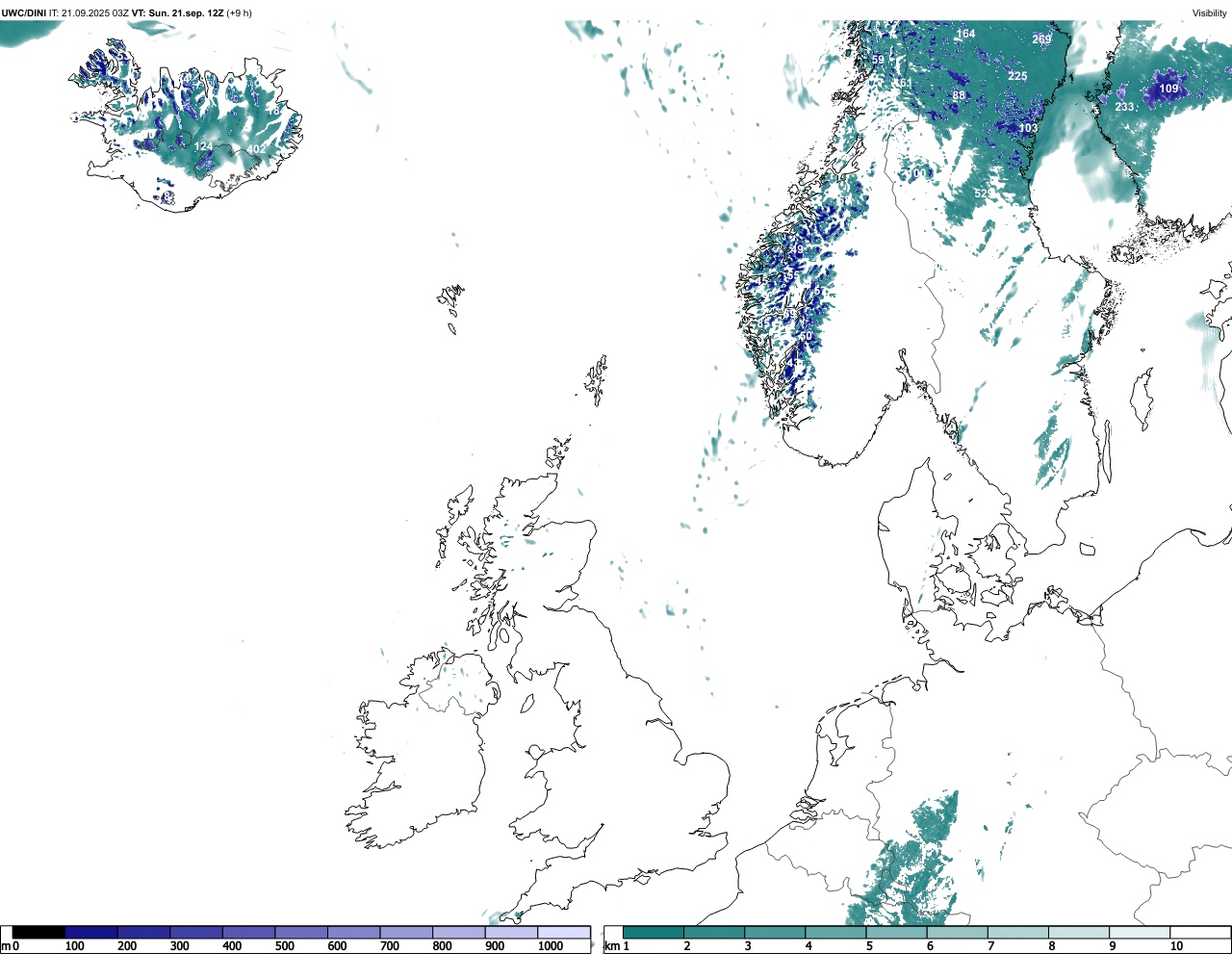
Task: Click the initialization time '21.09.2025 03Z' text
Action: pos(95,13)
